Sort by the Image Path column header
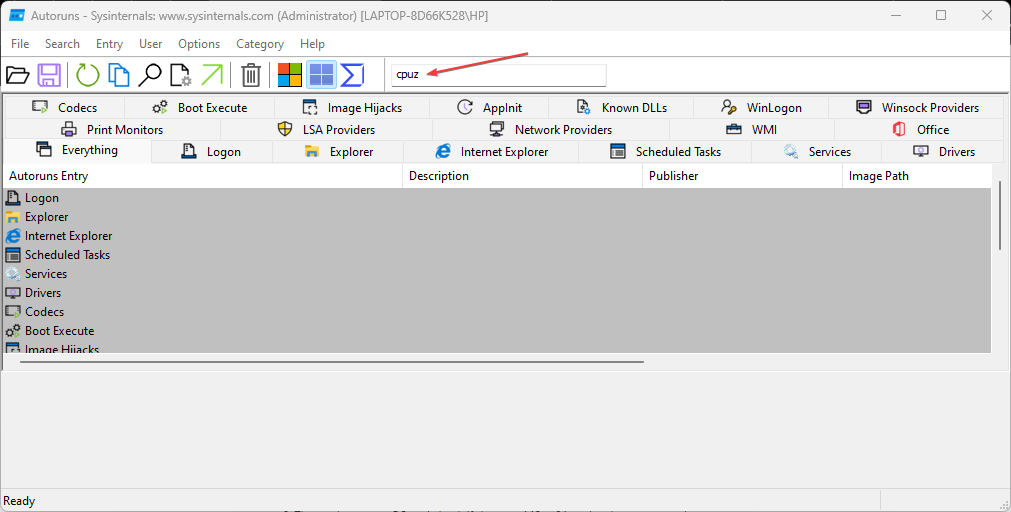Image resolution: width=1011 pixels, height=512 pixels. click(917, 176)
